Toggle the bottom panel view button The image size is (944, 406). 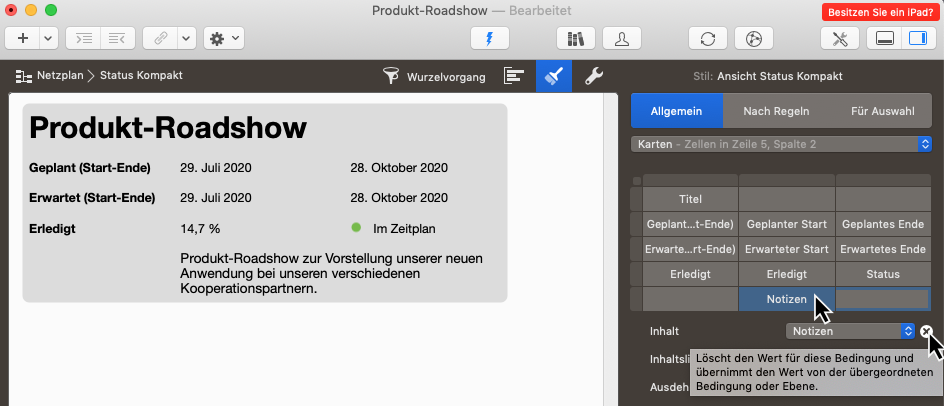(884, 39)
